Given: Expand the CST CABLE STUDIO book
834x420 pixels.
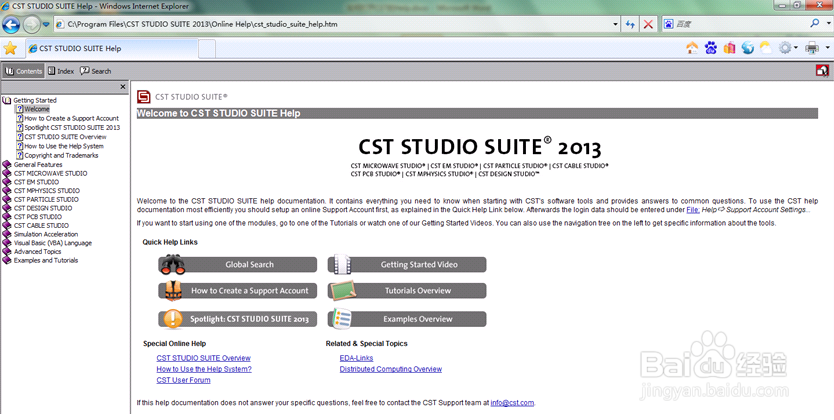Looking at the screenshot, I should coord(6,225).
